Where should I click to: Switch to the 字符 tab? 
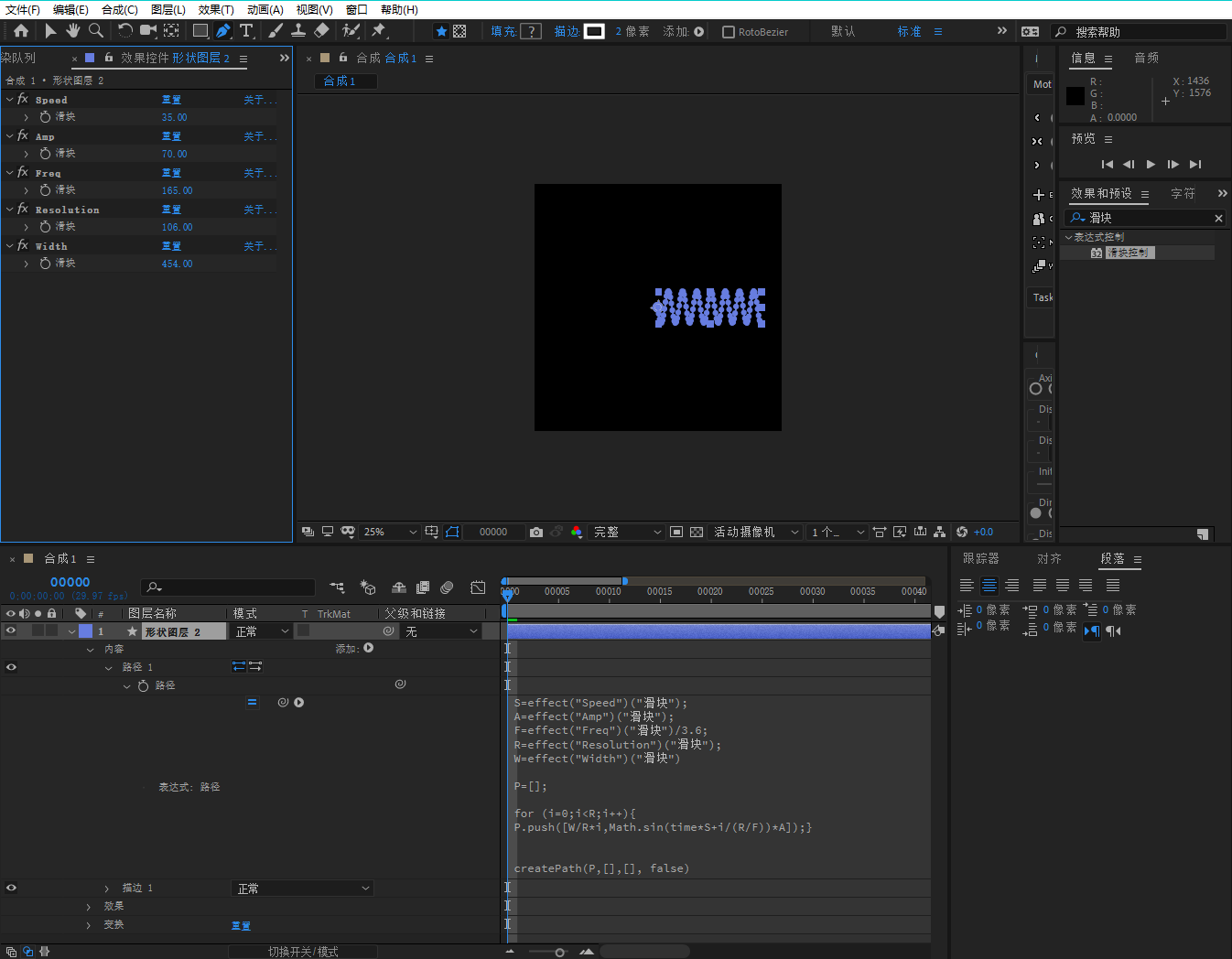pos(1183,194)
